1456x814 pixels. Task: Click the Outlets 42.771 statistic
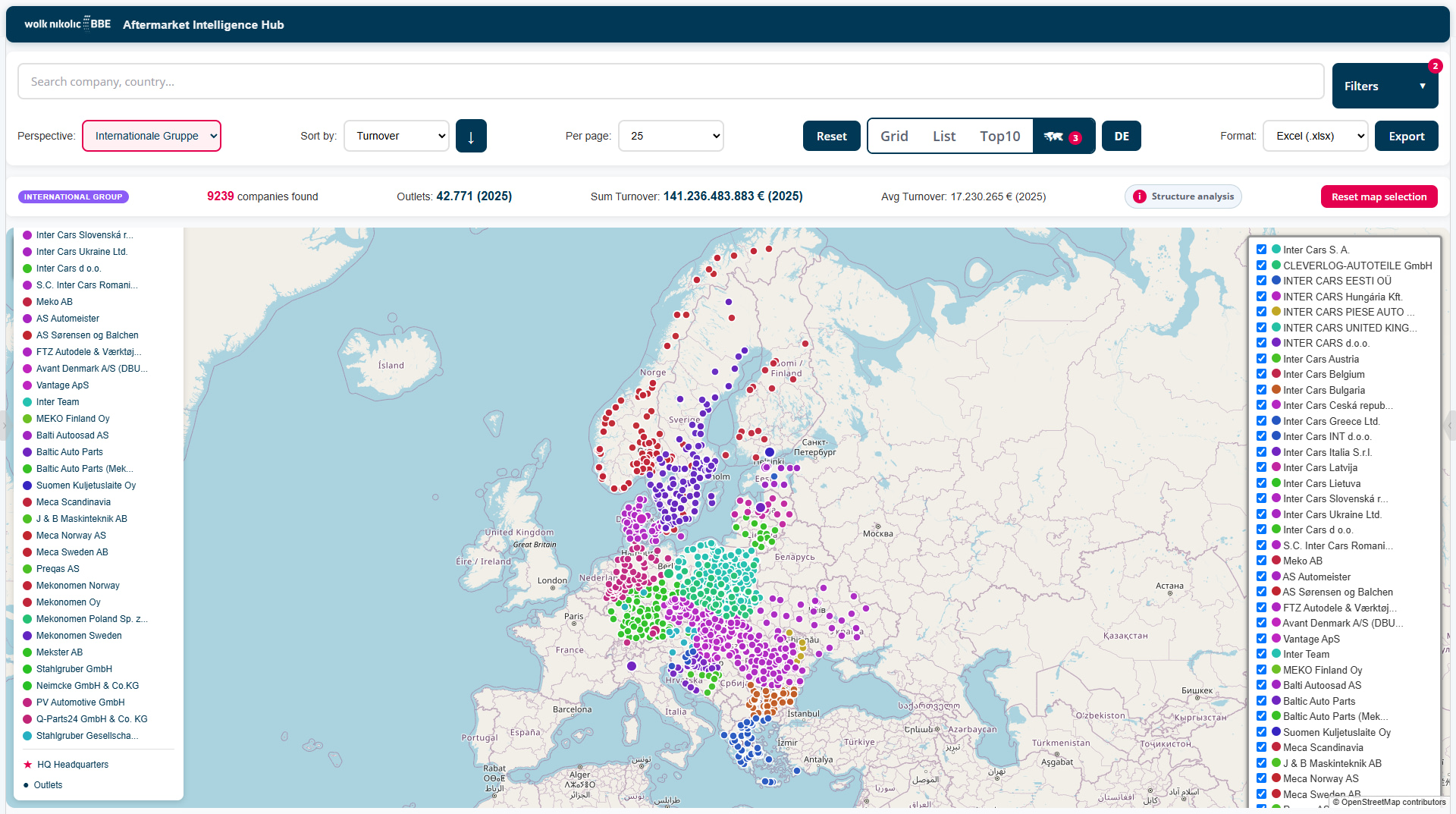coord(454,196)
